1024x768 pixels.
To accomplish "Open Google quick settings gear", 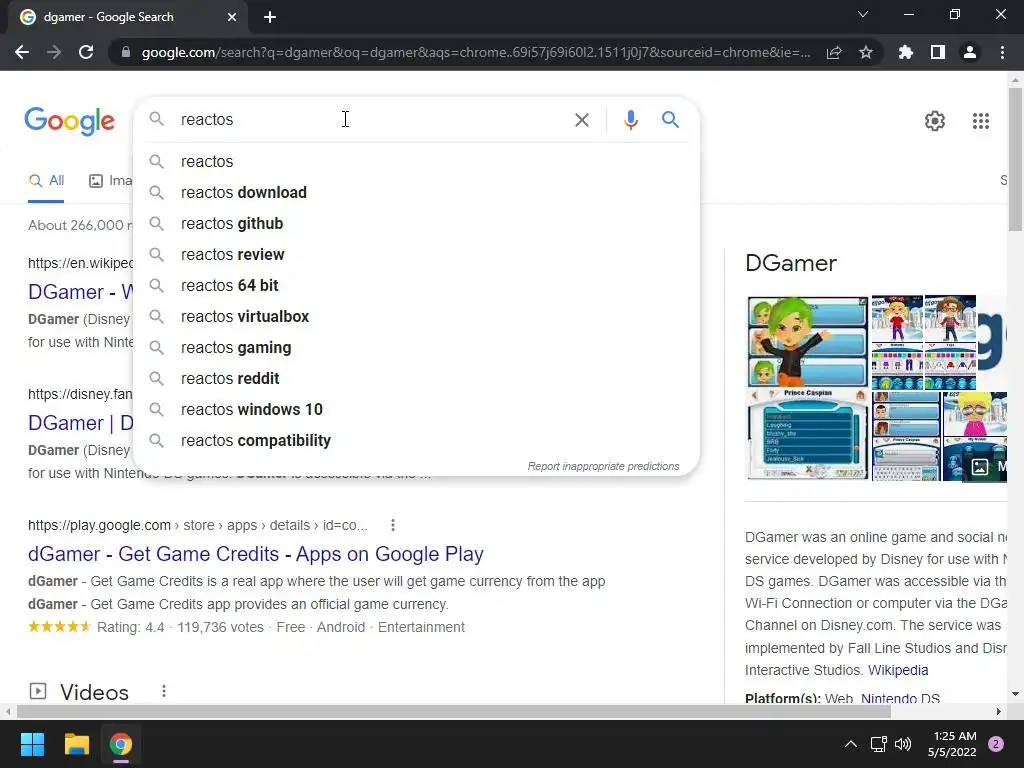I will pyautogui.click(x=935, y=121).
